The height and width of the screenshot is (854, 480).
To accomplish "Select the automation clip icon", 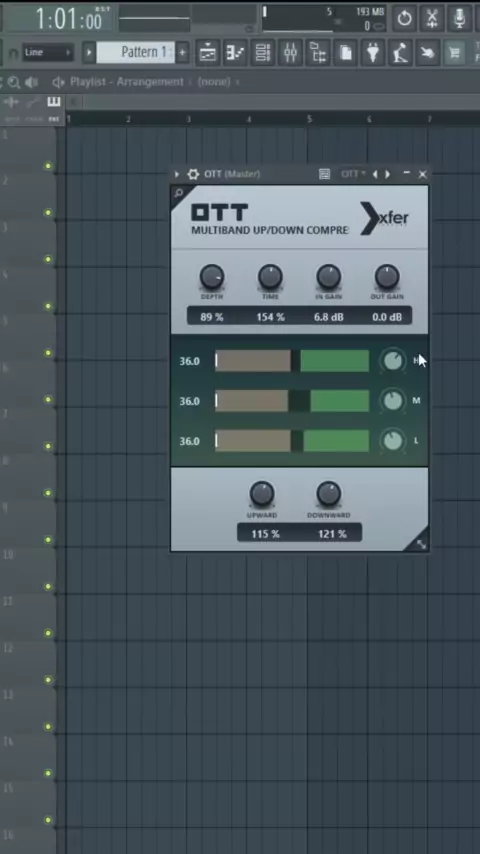I will (x=33, y=102).
